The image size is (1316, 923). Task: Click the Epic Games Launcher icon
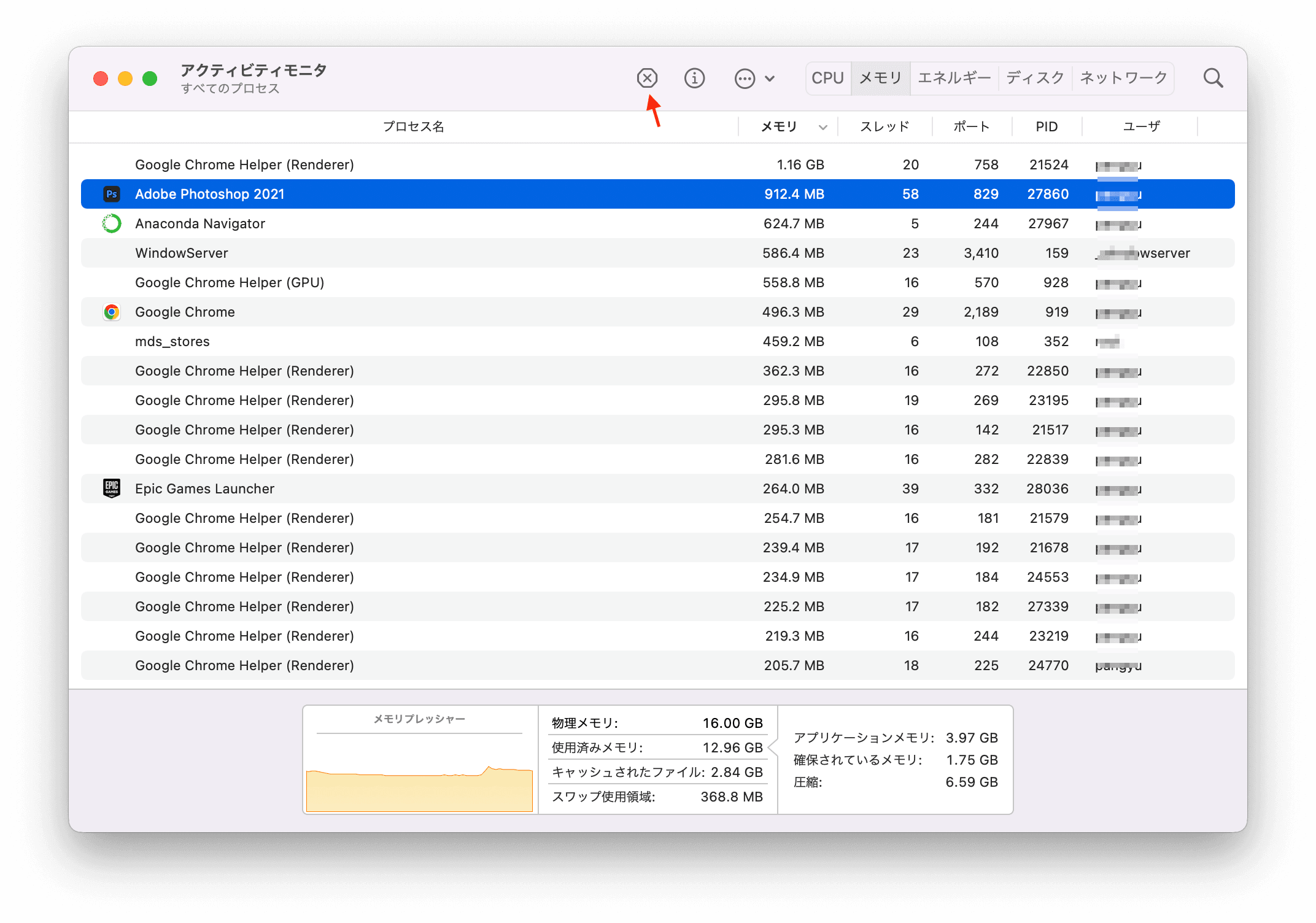(x=112, y=489)
